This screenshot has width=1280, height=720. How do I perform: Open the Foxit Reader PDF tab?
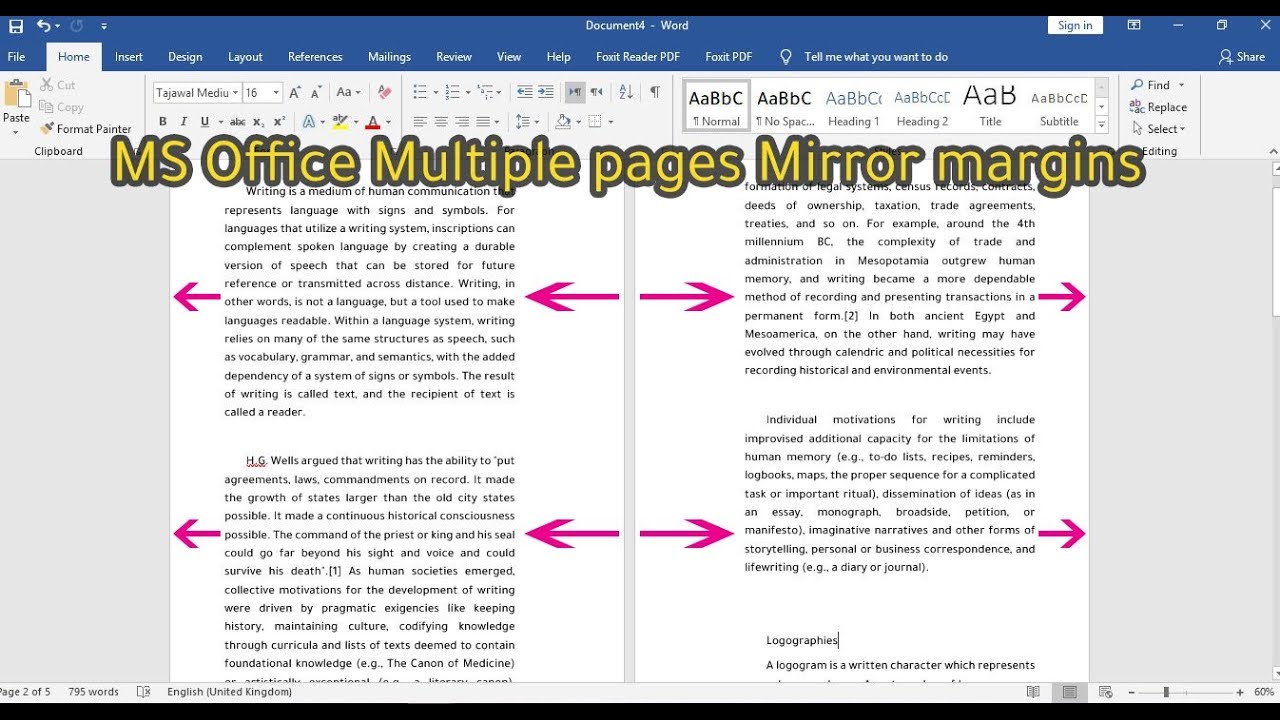[638, 57]
